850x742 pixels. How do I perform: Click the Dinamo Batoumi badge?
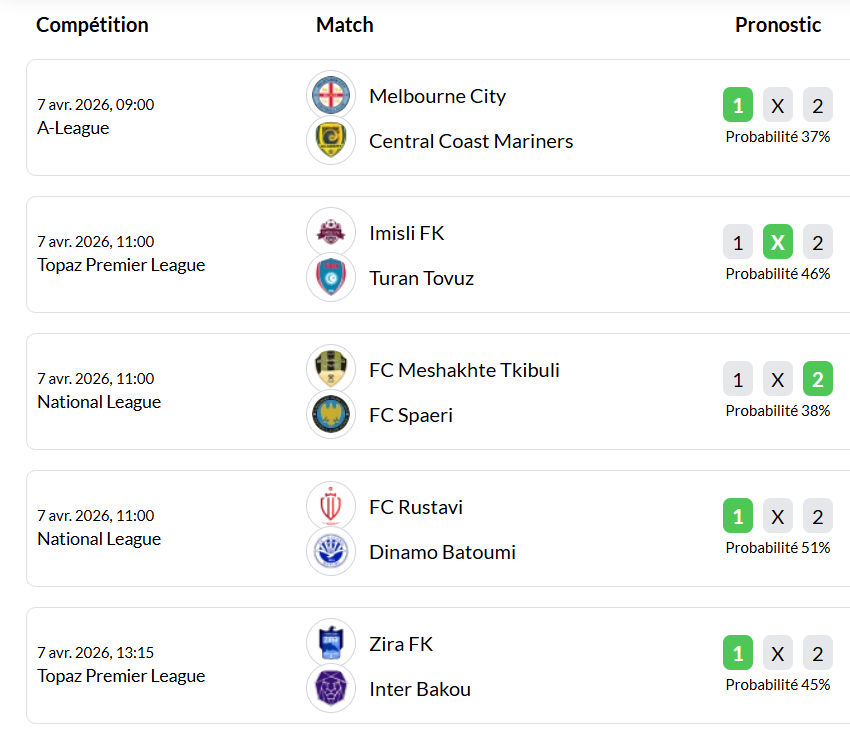(330, 551)
